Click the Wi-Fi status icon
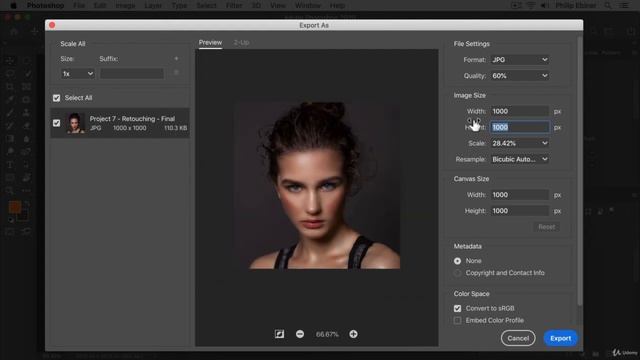 coord(531,5)
